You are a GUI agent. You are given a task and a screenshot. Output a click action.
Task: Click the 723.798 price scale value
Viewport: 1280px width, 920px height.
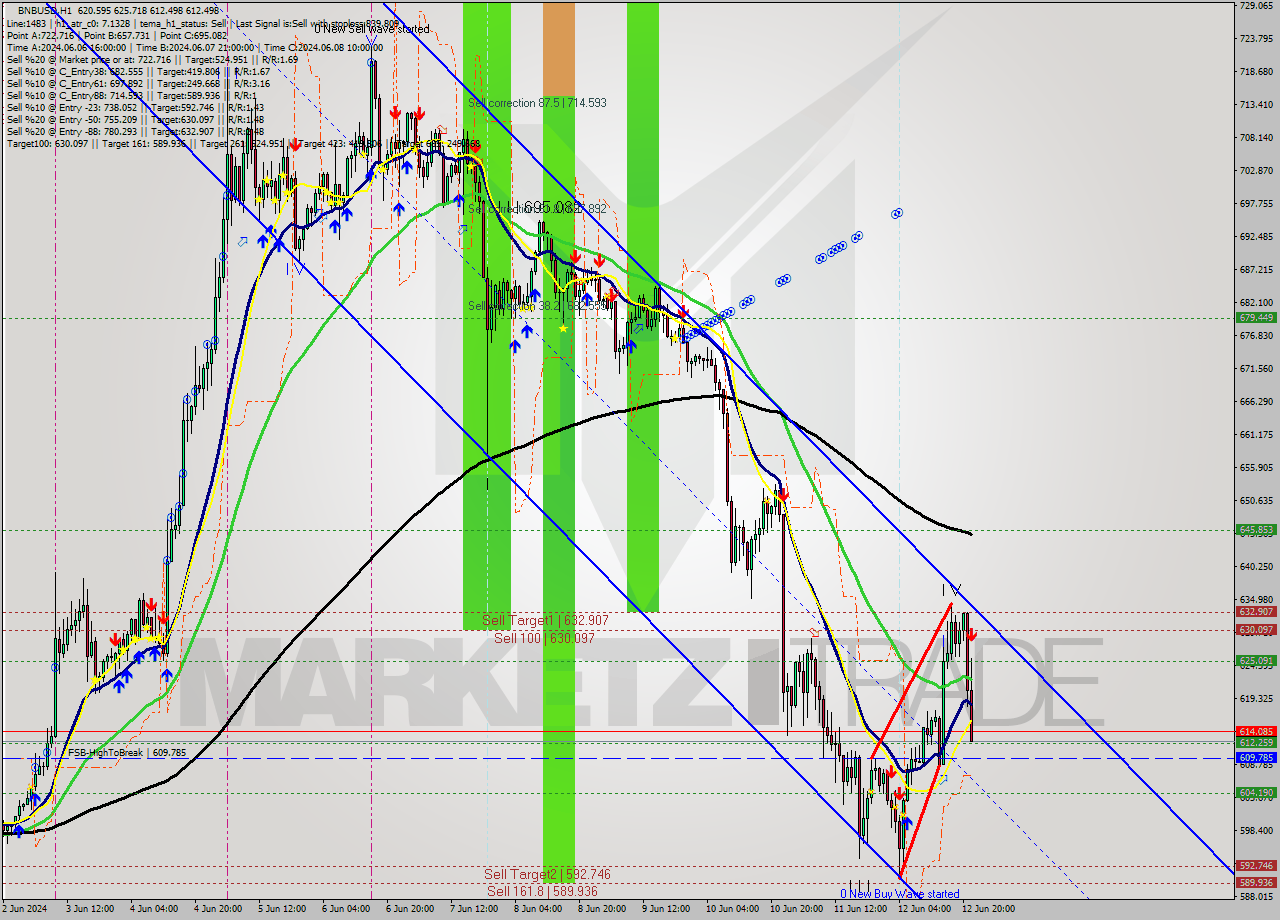coord(1256,39)
